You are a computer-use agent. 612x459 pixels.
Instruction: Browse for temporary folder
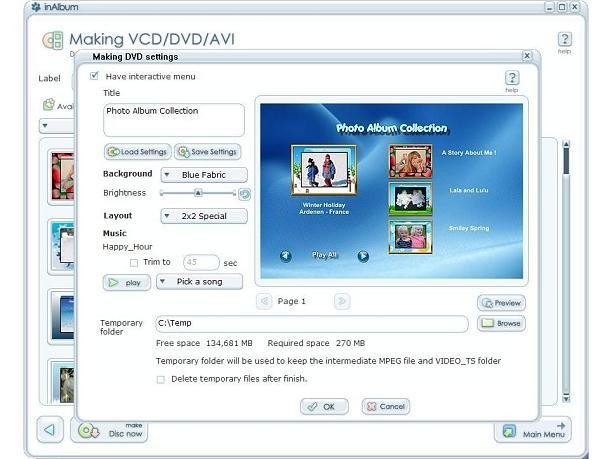click(501, 324)
